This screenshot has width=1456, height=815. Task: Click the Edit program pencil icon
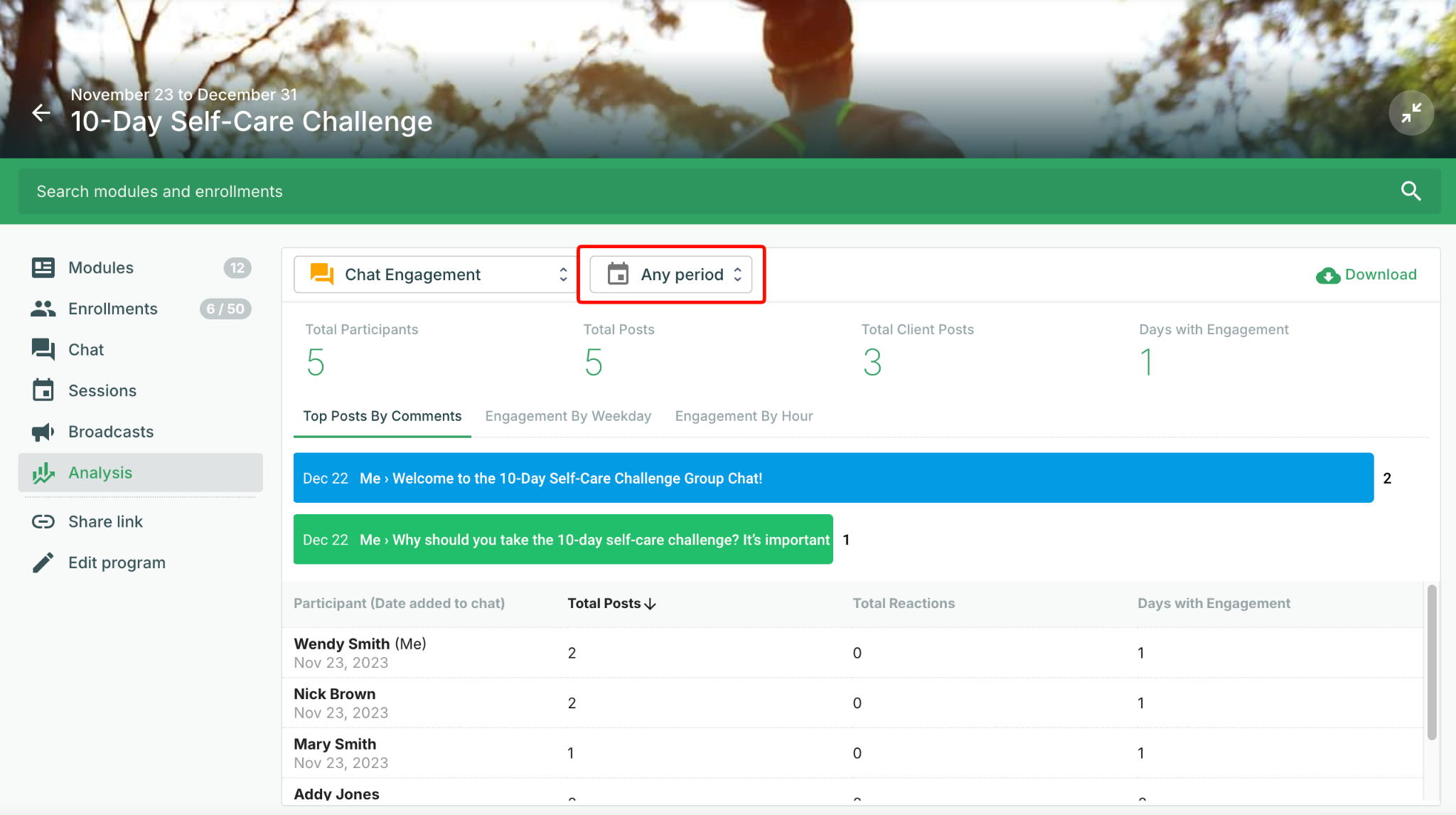(x=43, y=563)
